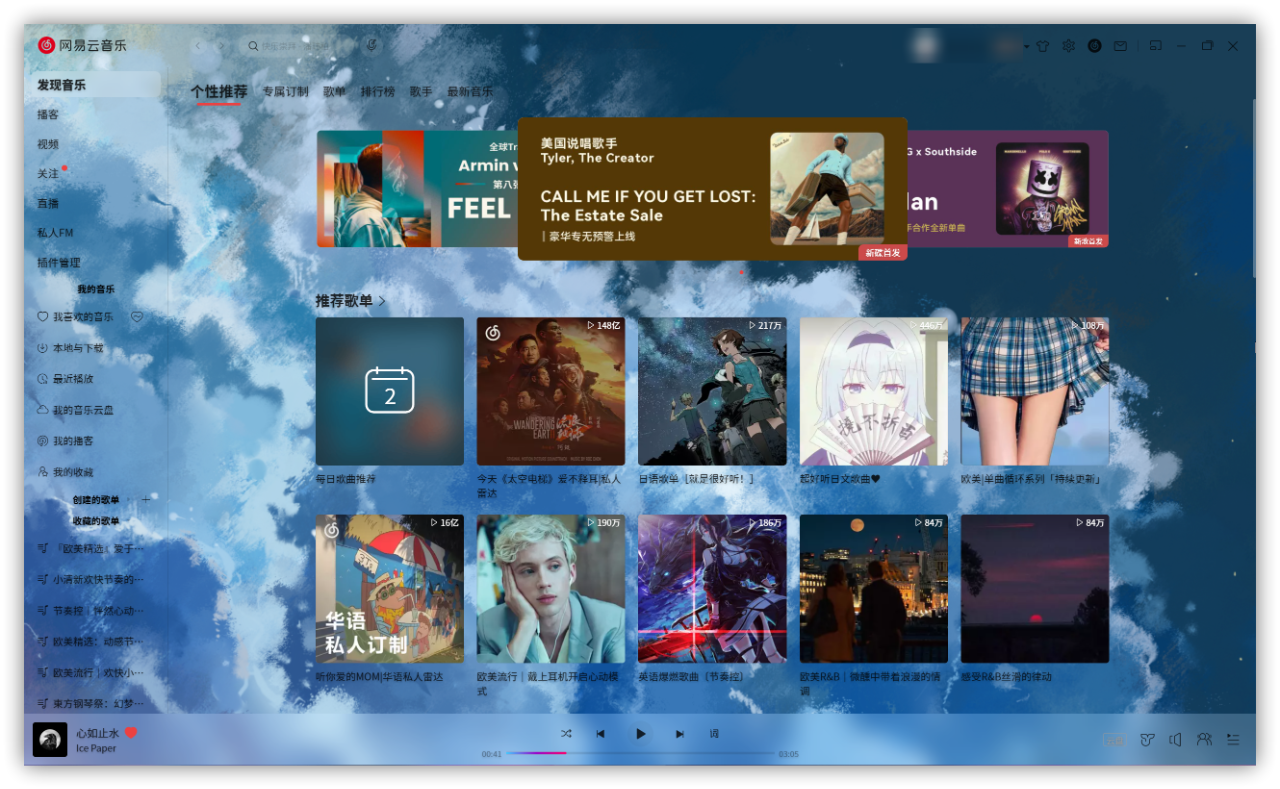Open the user account dropdown arrow
The height and width of the screenshot is (789, 1280).
1026,46
